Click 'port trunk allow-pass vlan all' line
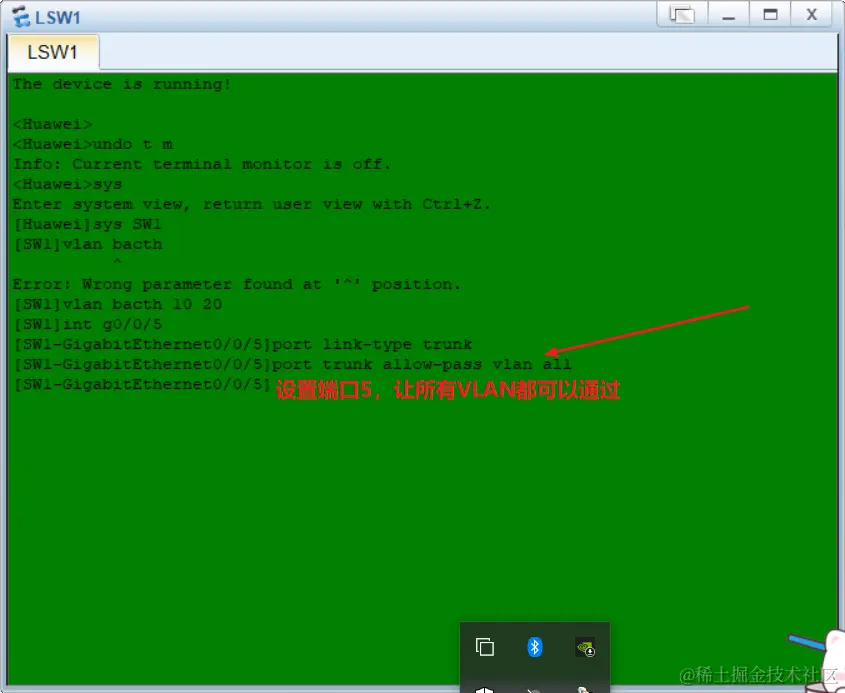 pyautogui.click(x=292, y=364)
